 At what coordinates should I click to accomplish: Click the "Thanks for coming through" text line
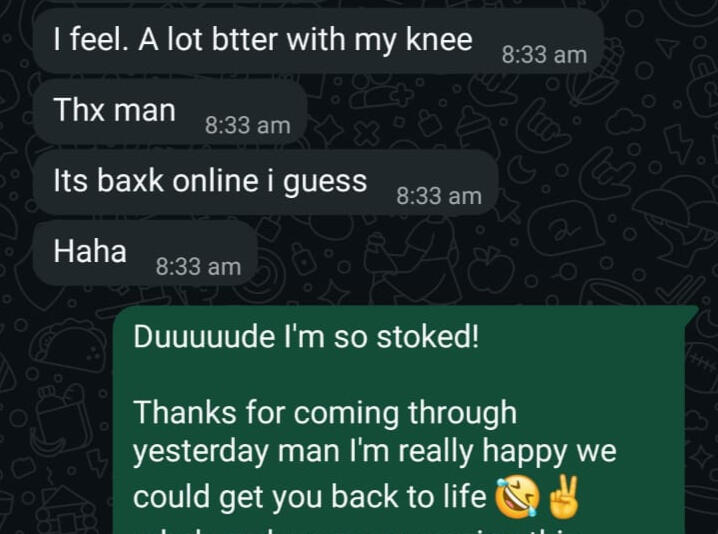[325, 413]
